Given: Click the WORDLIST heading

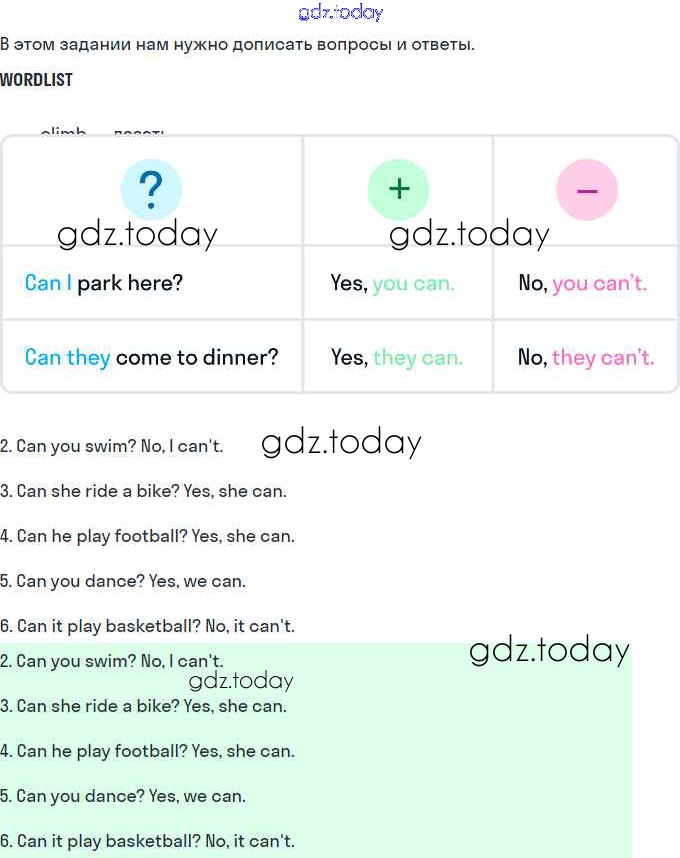Looking at the screenshot, I should [37, 80].
